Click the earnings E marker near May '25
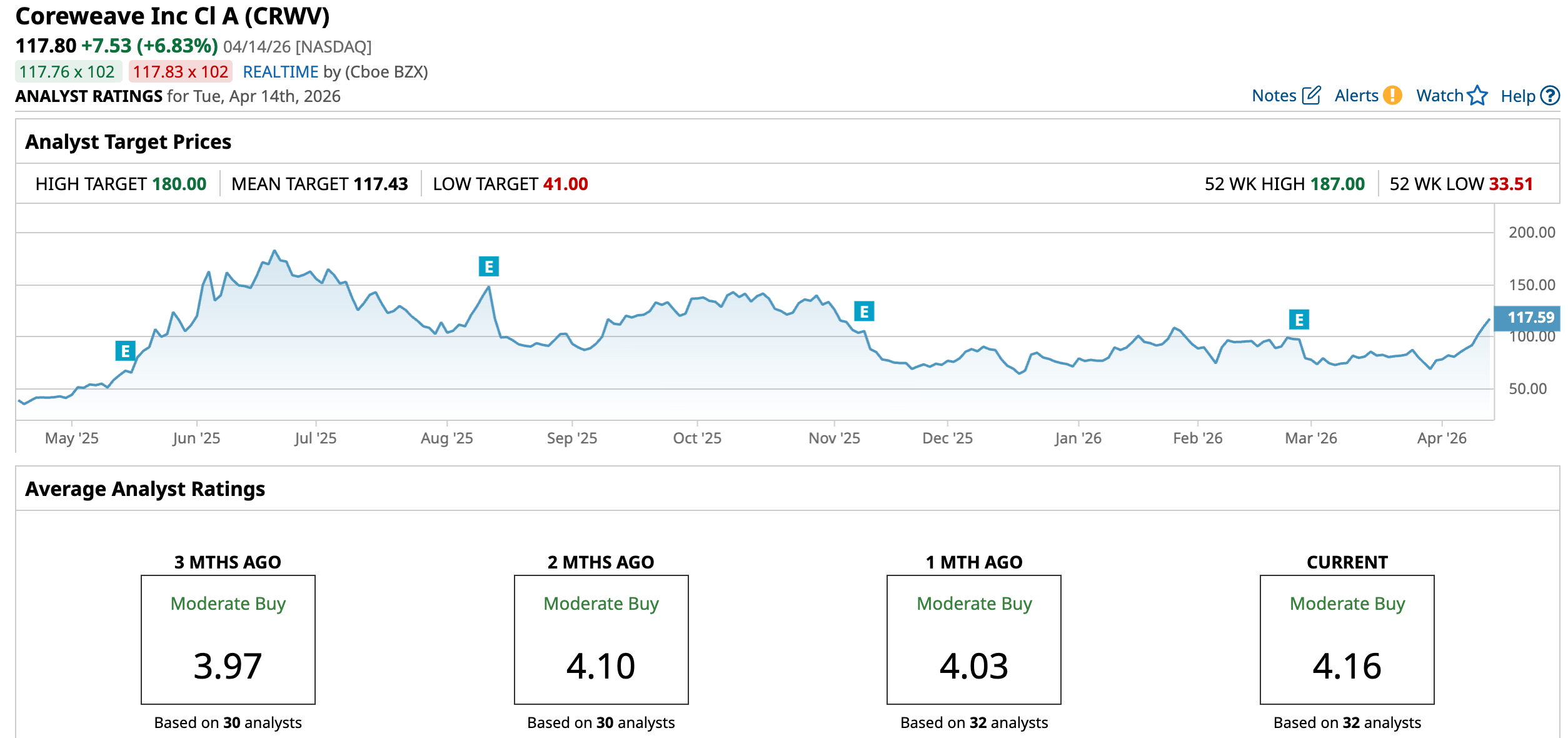1568x738 pixels. 125,351
